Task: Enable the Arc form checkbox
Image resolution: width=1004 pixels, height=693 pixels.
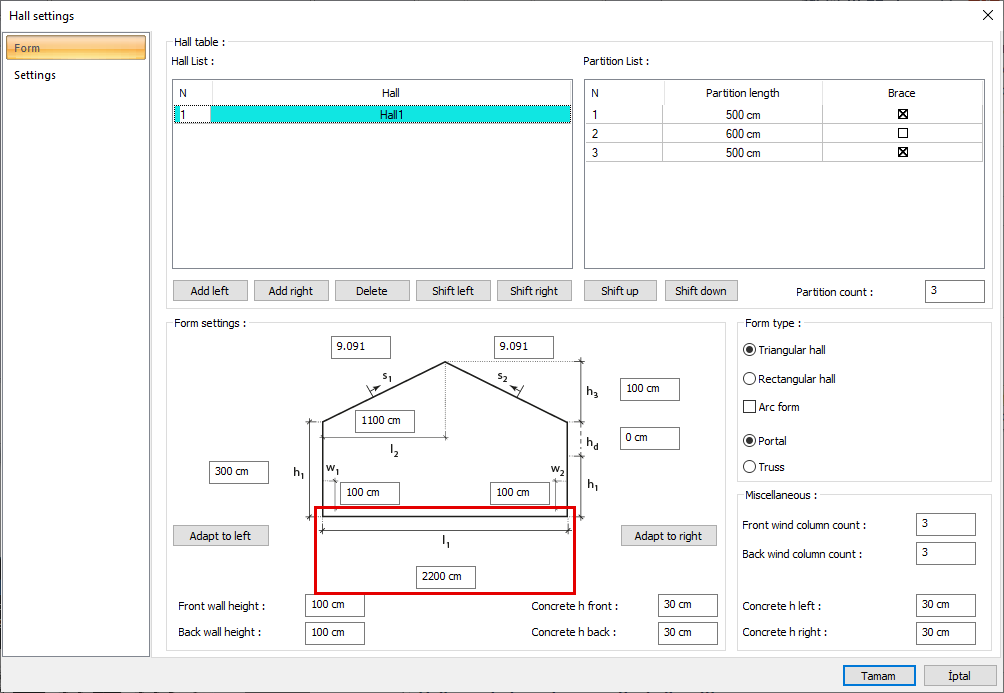Action: click(750, 407)
